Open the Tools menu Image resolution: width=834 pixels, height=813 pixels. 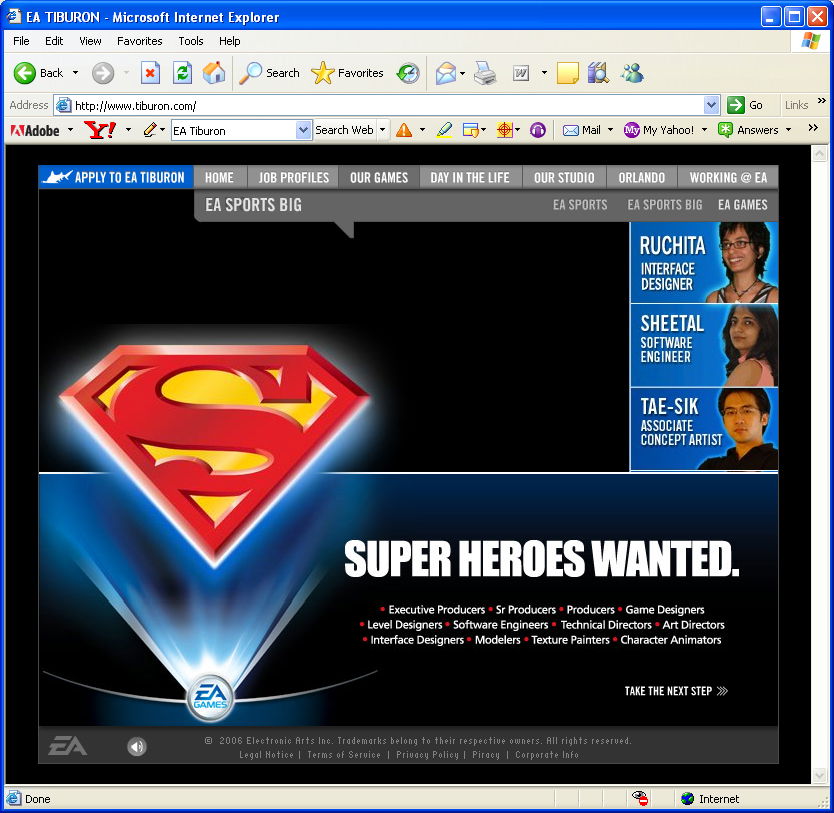pos(190,41)
